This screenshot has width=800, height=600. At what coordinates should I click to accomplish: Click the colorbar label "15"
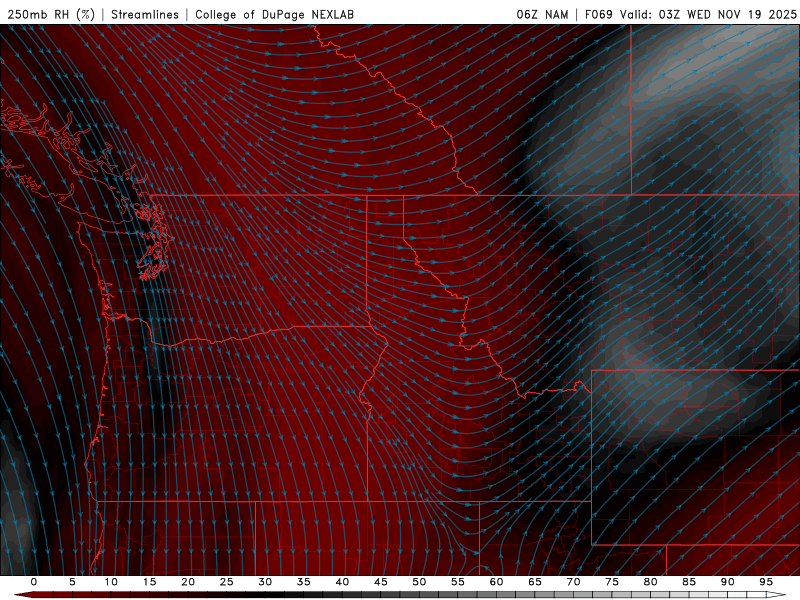pyautogui.click(x=149, y=582)
